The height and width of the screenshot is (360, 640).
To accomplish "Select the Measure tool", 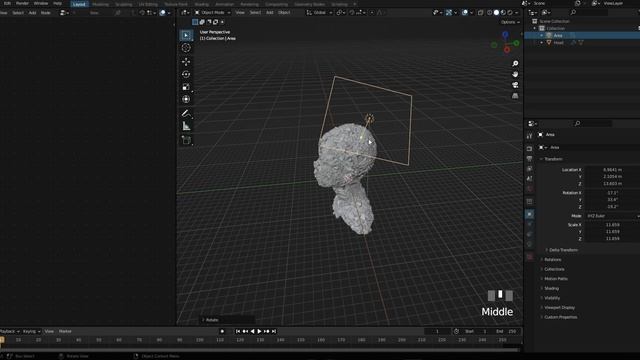I will click(x=186, y=126).
